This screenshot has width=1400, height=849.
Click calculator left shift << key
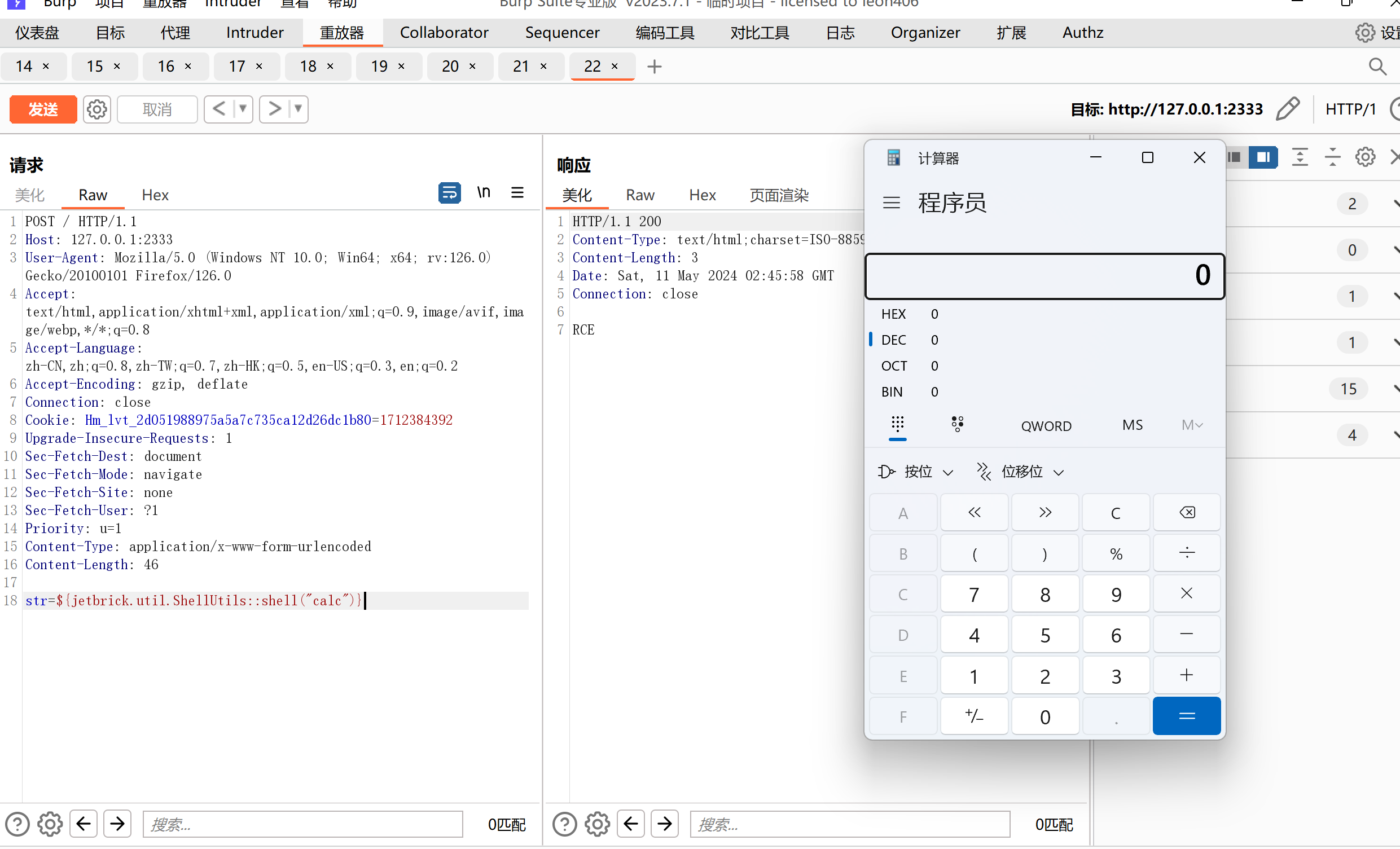(974, 512)
